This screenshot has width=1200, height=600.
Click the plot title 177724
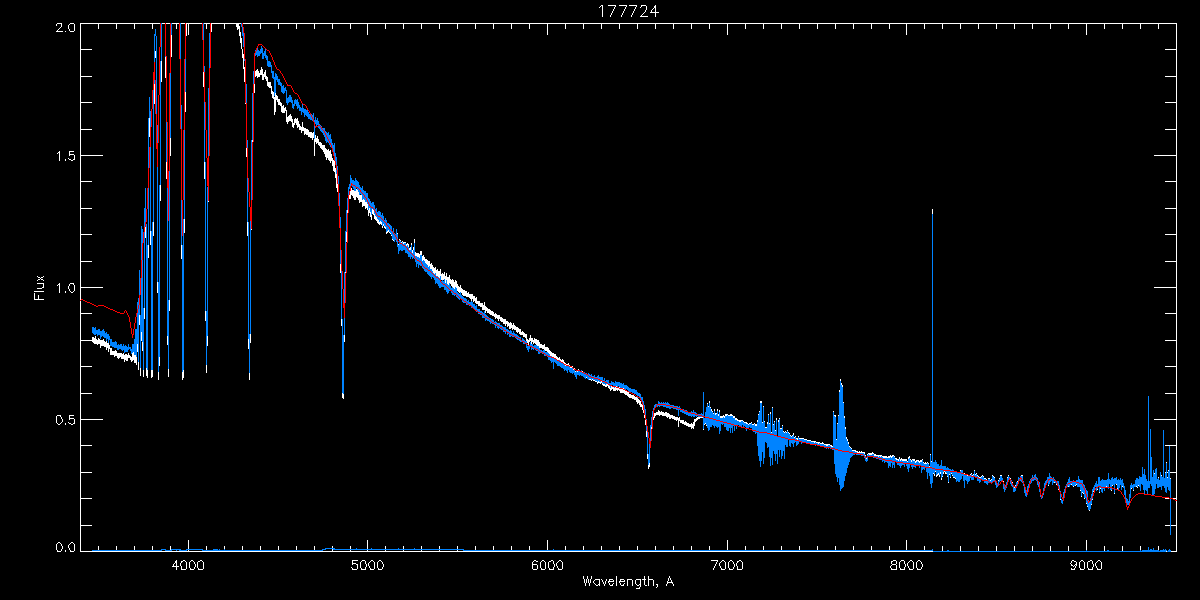pos(627,11)
